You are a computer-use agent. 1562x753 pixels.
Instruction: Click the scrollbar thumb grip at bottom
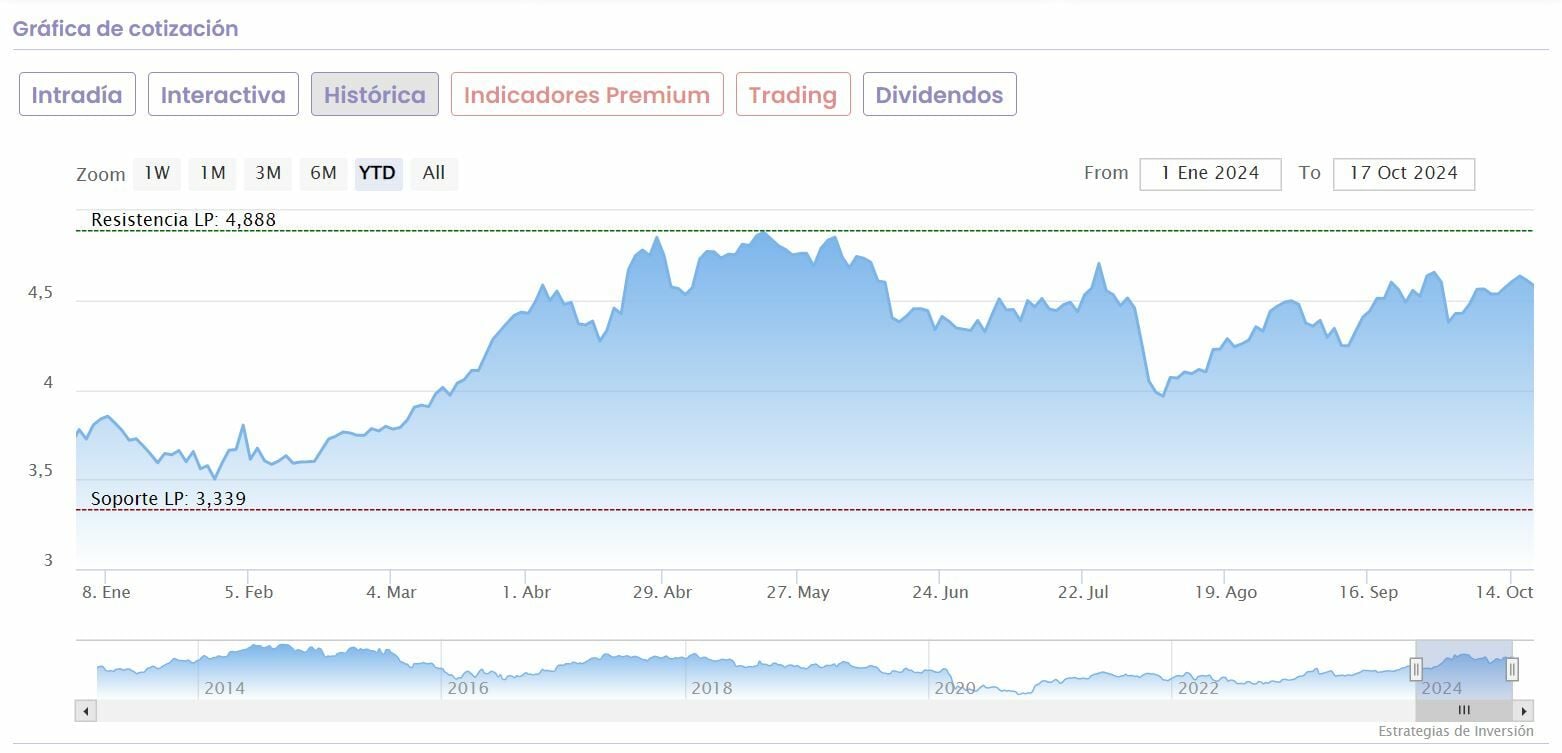point(1464,711)
